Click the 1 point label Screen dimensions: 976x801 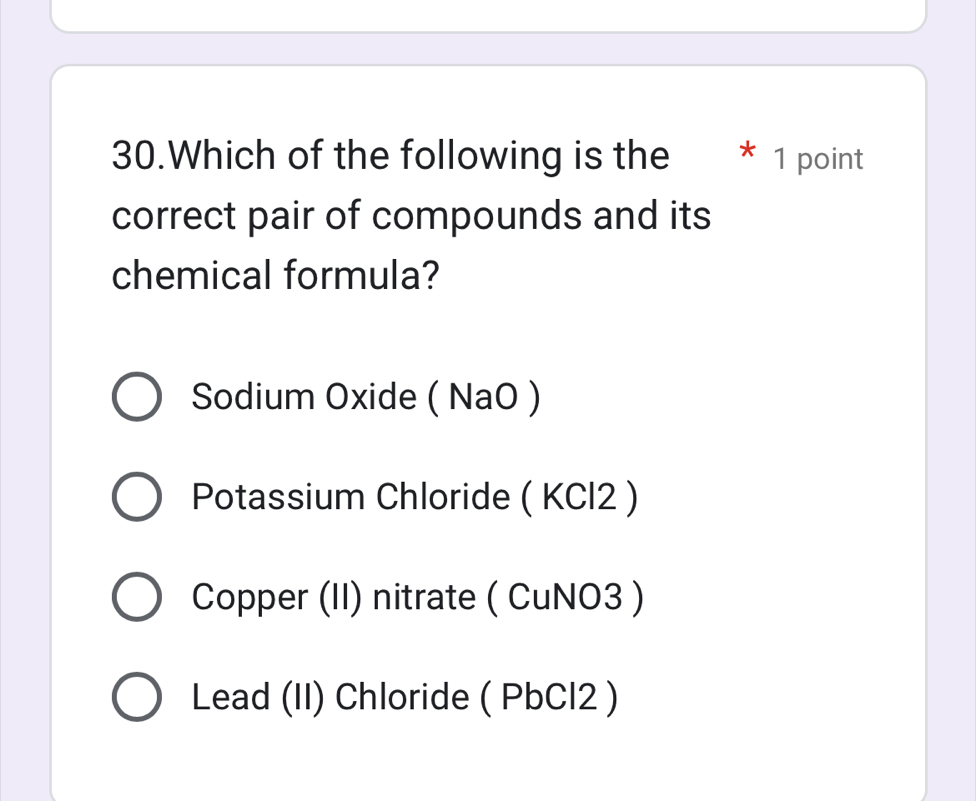[816, 158]
